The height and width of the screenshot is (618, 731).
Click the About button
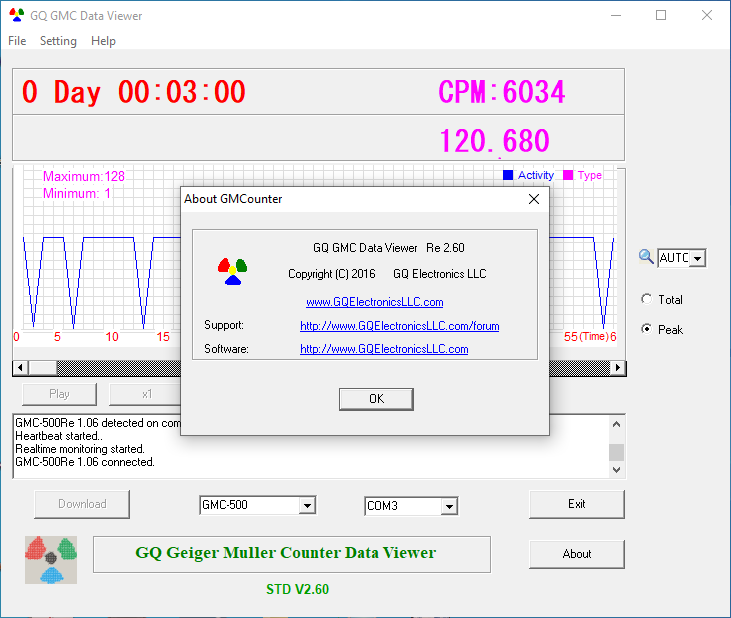(x=577, y=554)
